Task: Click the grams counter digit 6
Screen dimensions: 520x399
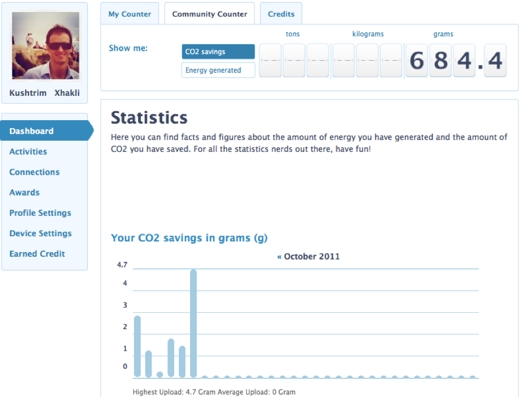Action: coord(417,61)
